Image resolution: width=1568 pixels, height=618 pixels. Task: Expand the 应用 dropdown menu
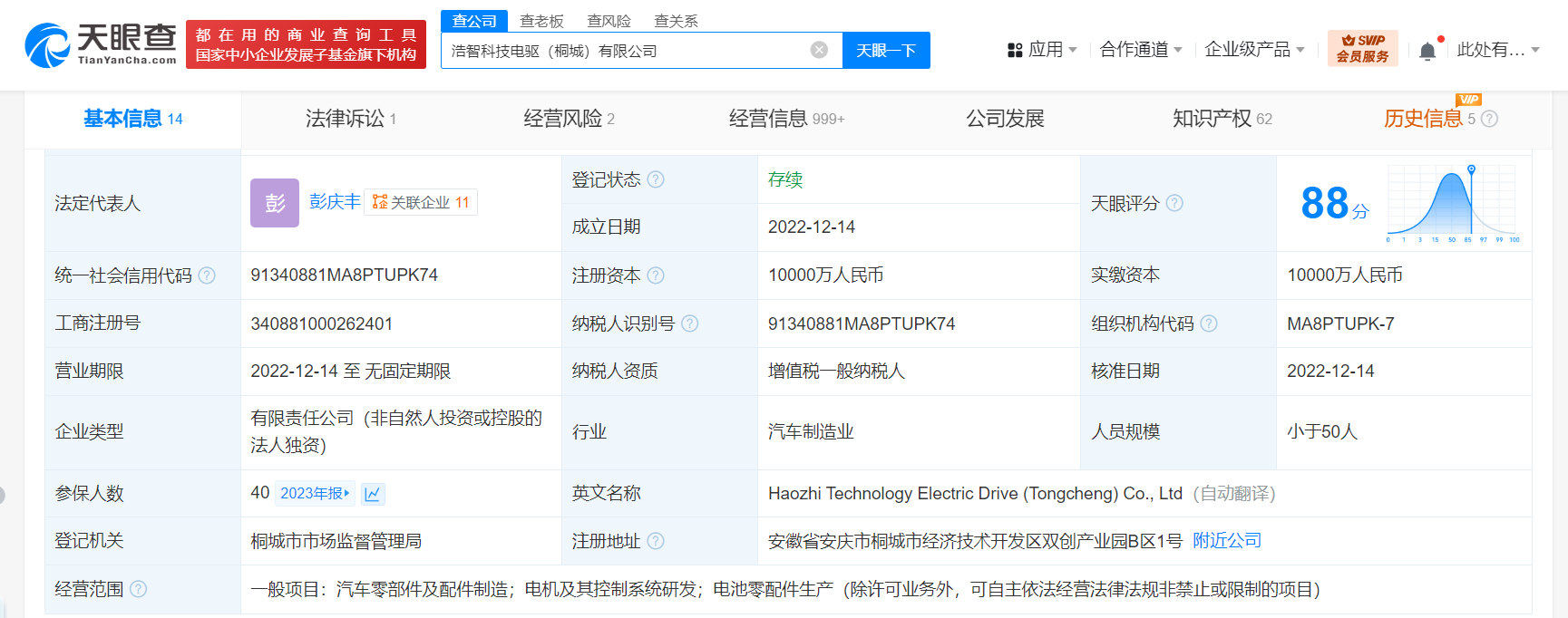(x=1043, y=50)
